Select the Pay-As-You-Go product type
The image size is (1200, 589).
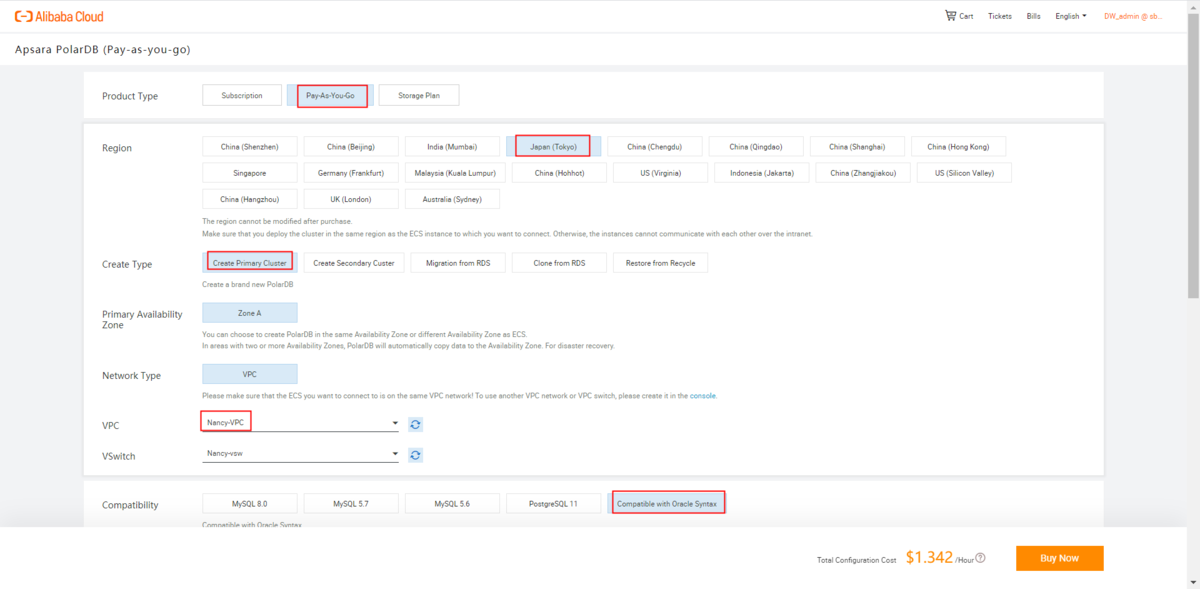click(333, 95)
